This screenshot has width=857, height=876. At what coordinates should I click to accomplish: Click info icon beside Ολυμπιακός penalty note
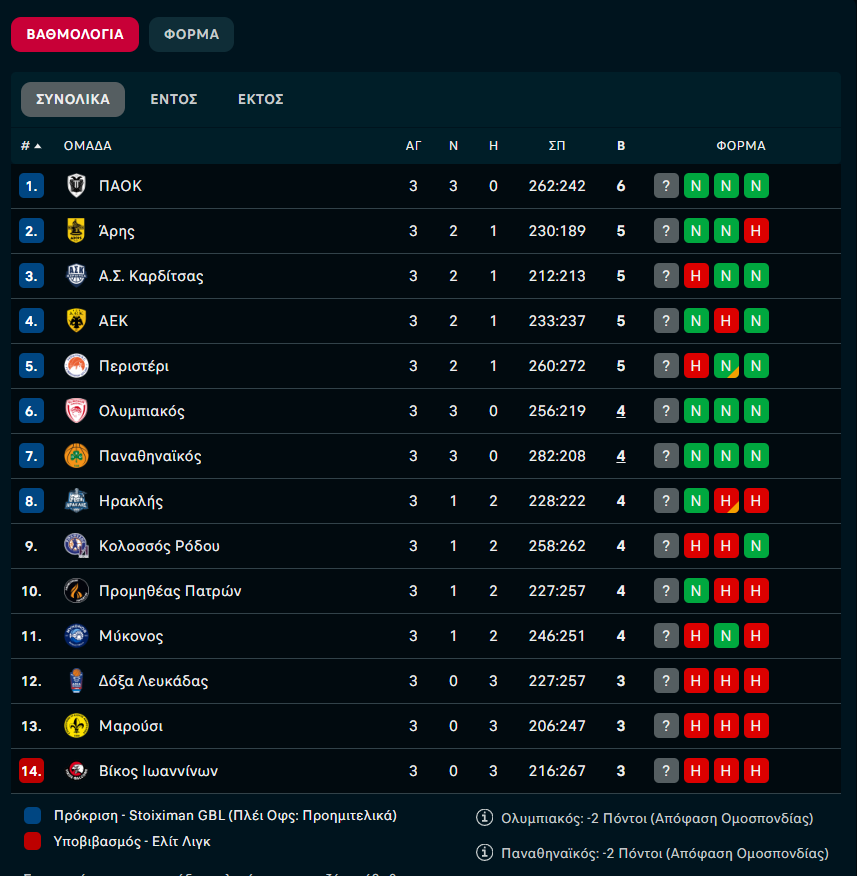click(x=484, y=818)
